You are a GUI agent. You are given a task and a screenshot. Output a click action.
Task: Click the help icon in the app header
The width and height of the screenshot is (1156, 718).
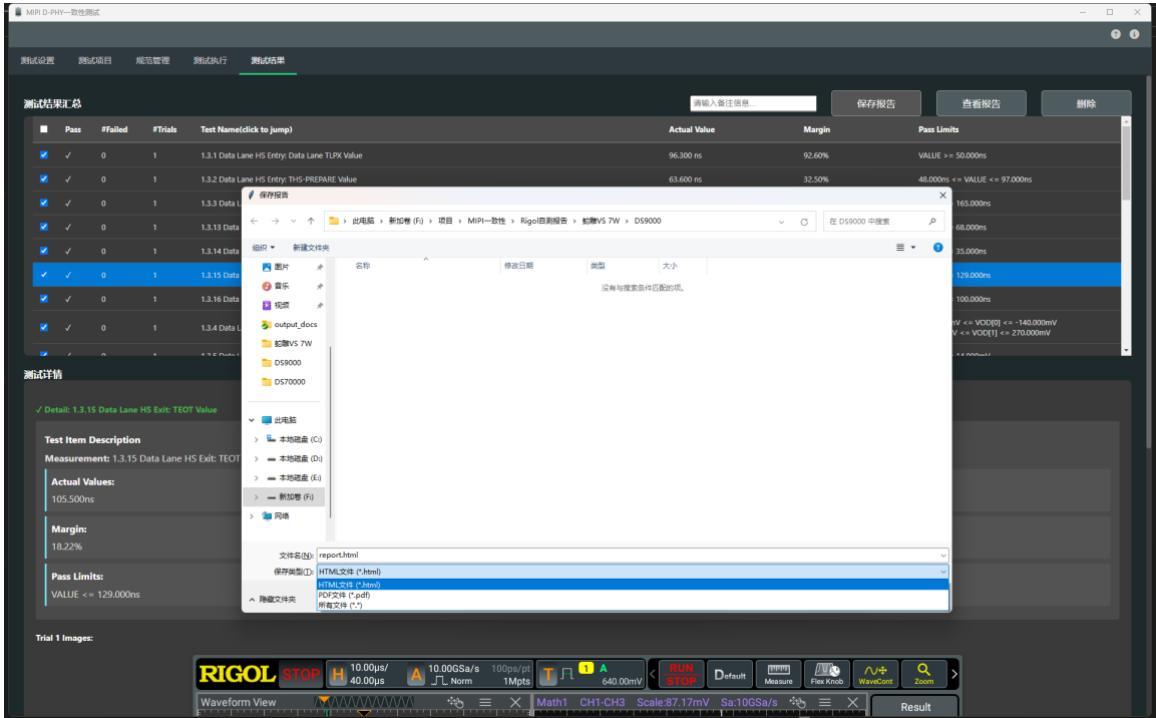(x=1115, y=34)
